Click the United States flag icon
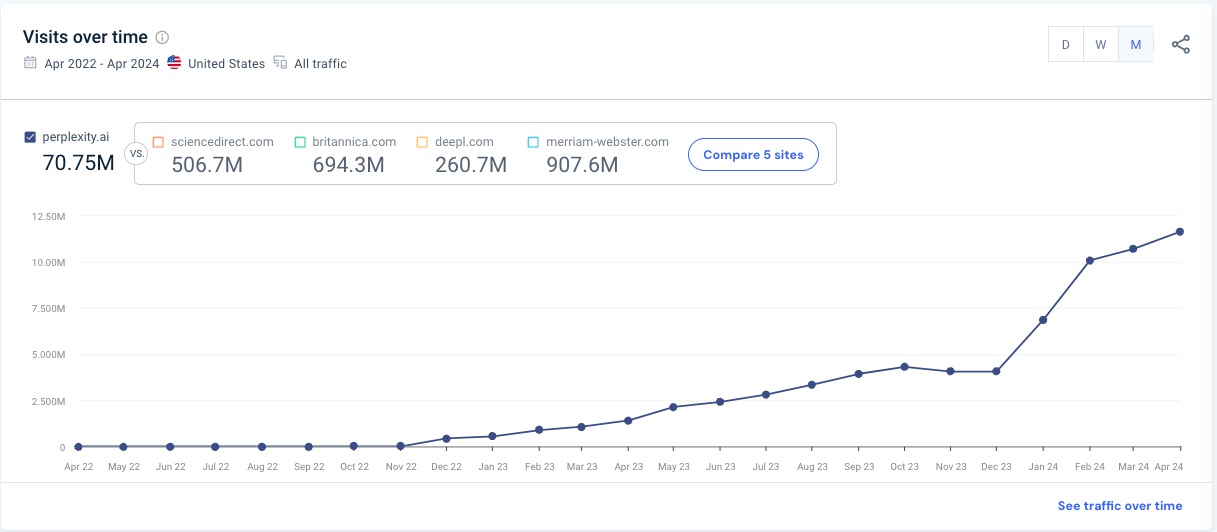Viewport: 1217px width, 532px height. (x=174, y=63)
